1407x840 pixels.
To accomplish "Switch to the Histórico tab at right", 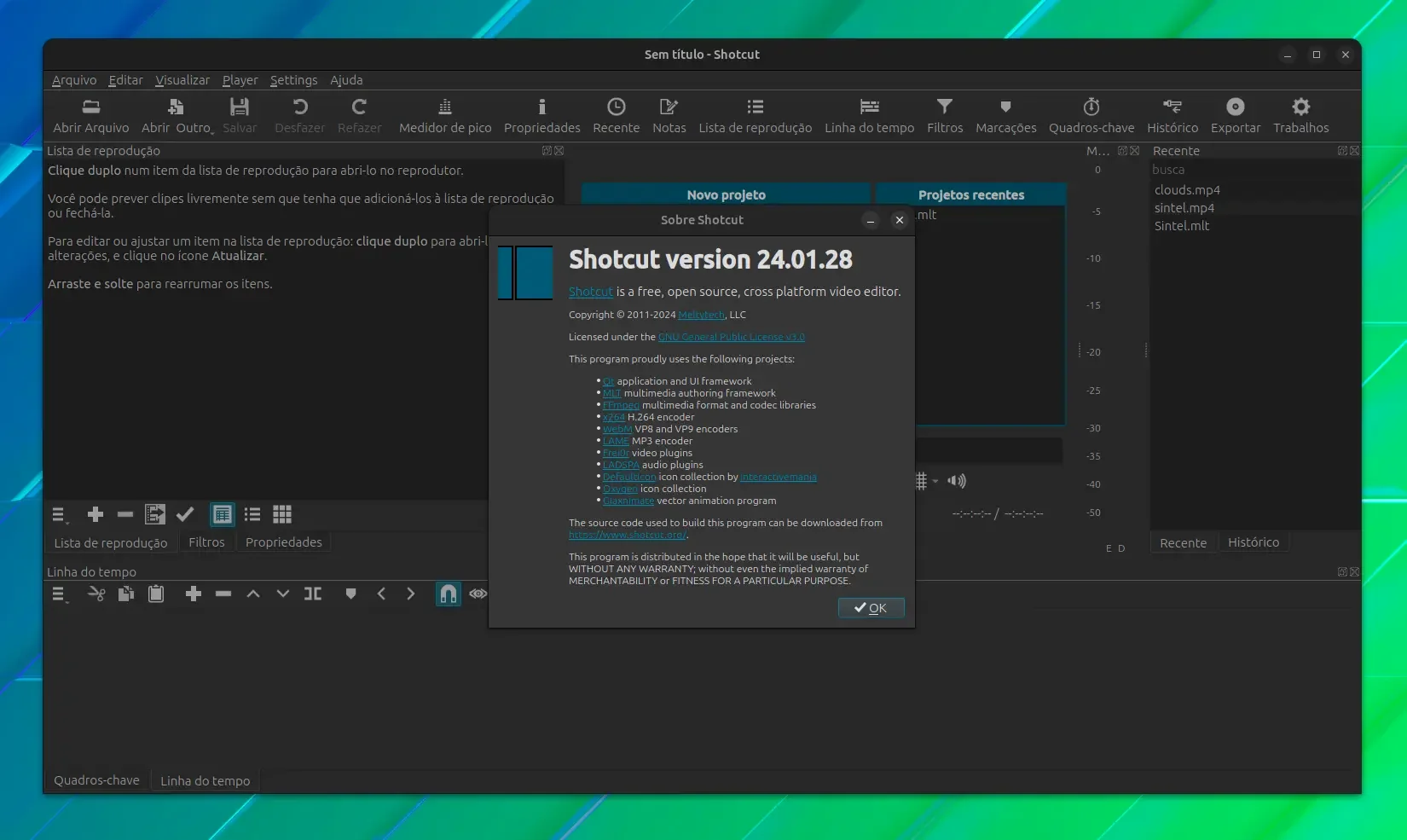I will point(1254,542).
